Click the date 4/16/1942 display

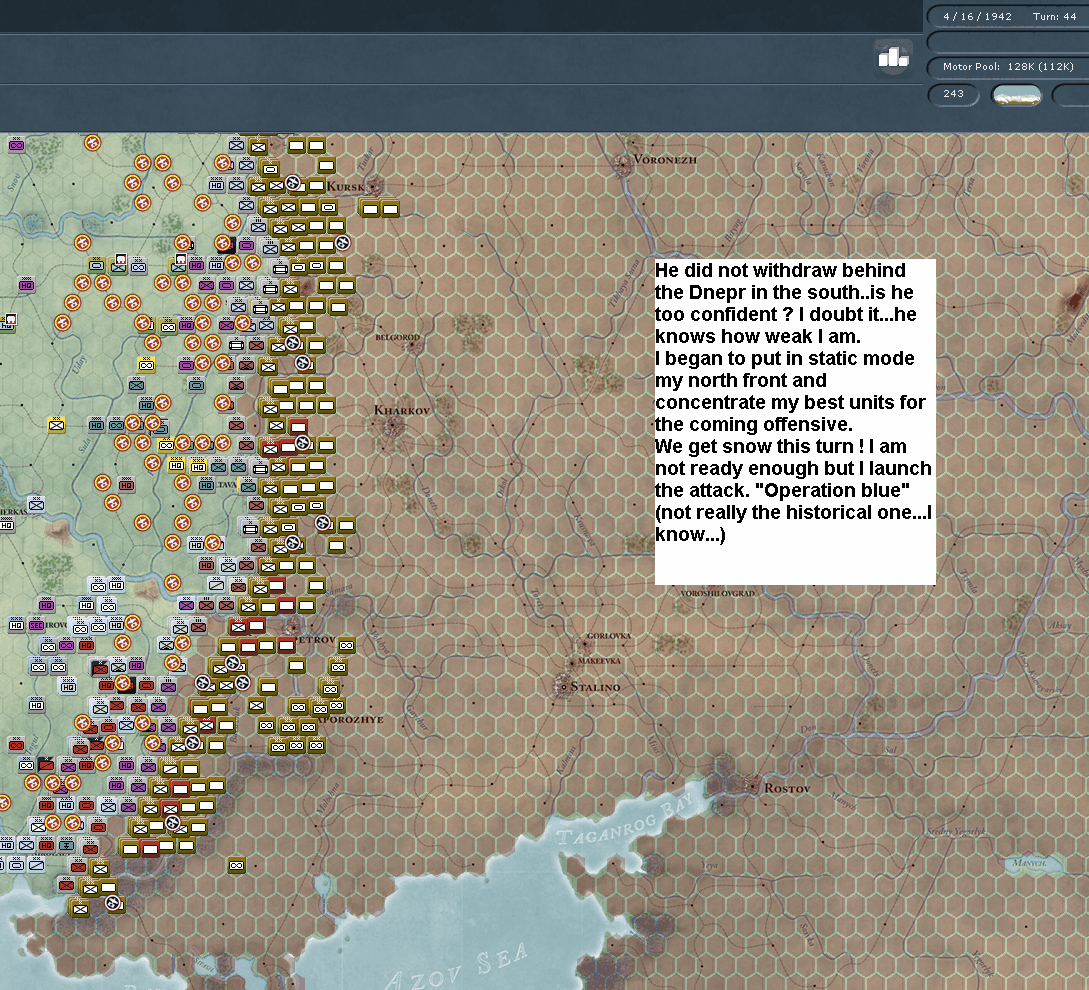pyautogui.click(x=977, y=16)
